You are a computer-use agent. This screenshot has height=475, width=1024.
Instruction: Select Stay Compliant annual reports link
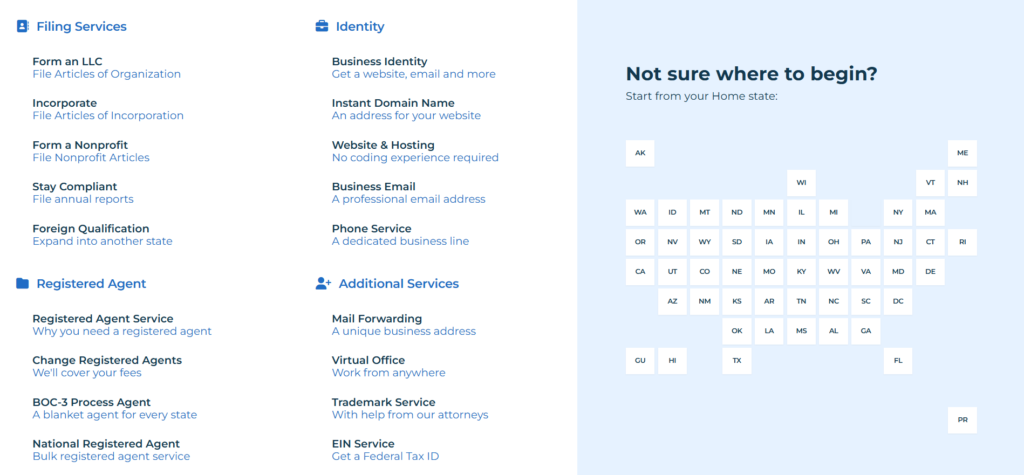[83, 193]
